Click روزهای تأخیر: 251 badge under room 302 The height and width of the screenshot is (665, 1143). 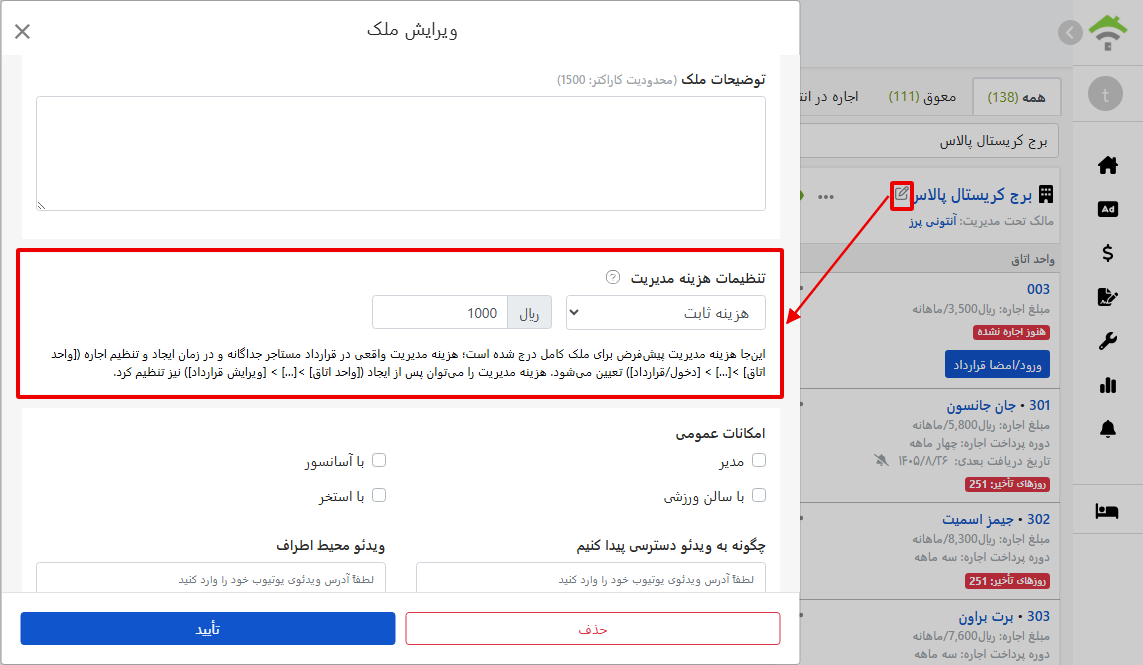click(x=1007, y=581)
